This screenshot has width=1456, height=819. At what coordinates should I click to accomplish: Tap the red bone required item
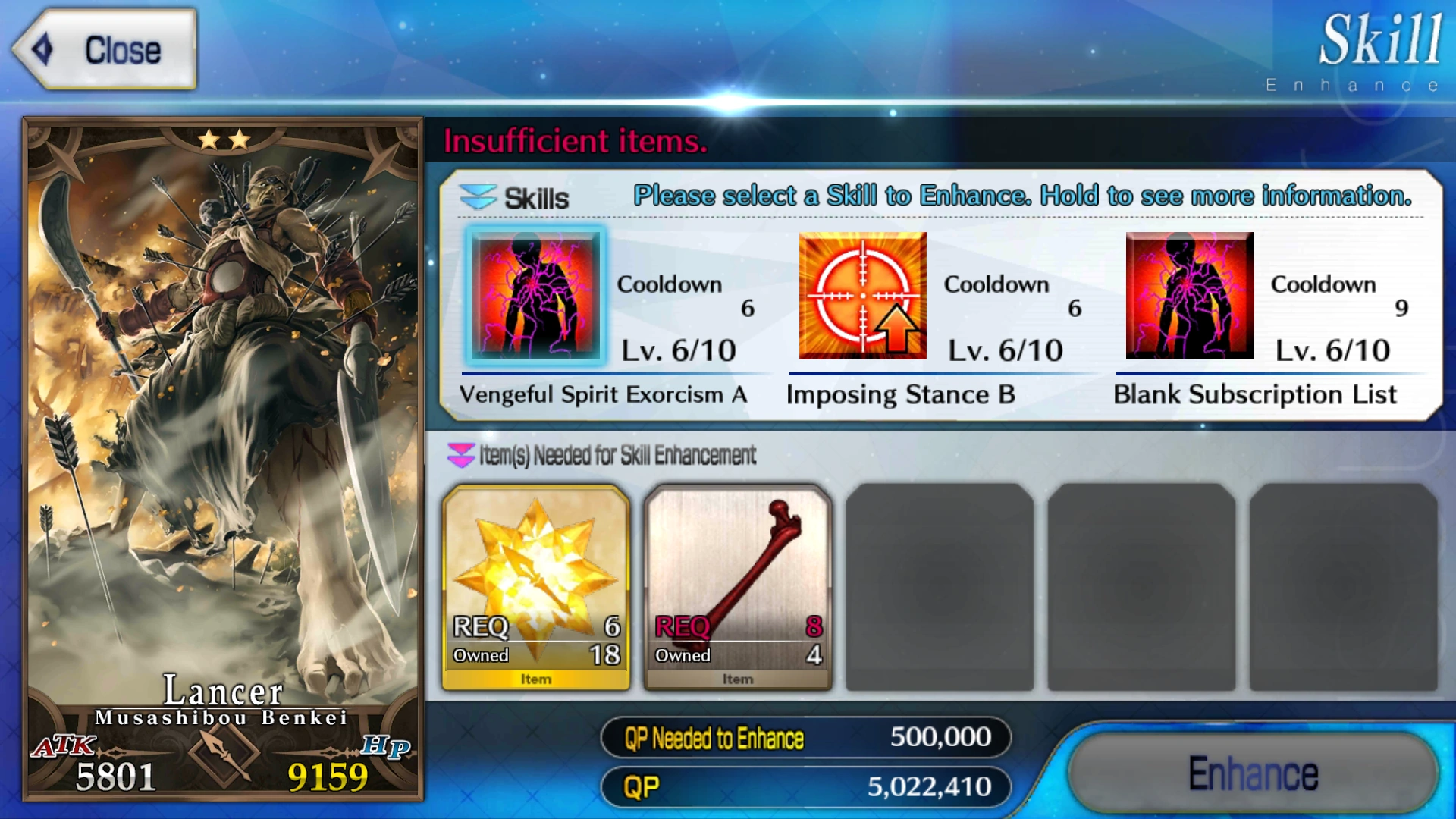tap(738, 588)
